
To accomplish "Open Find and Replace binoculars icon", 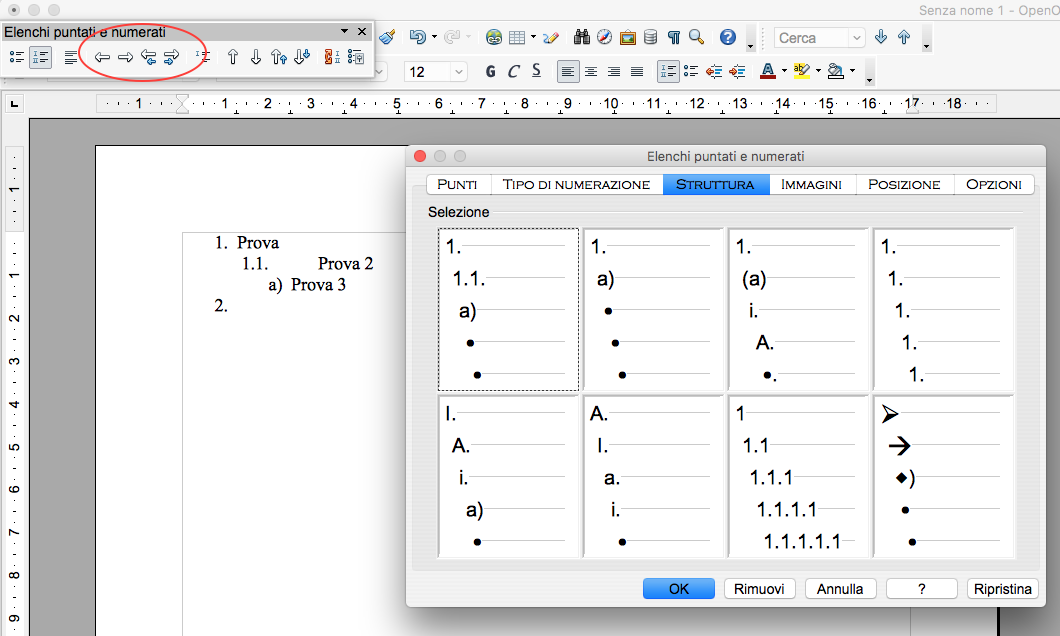I will (581, 37).
